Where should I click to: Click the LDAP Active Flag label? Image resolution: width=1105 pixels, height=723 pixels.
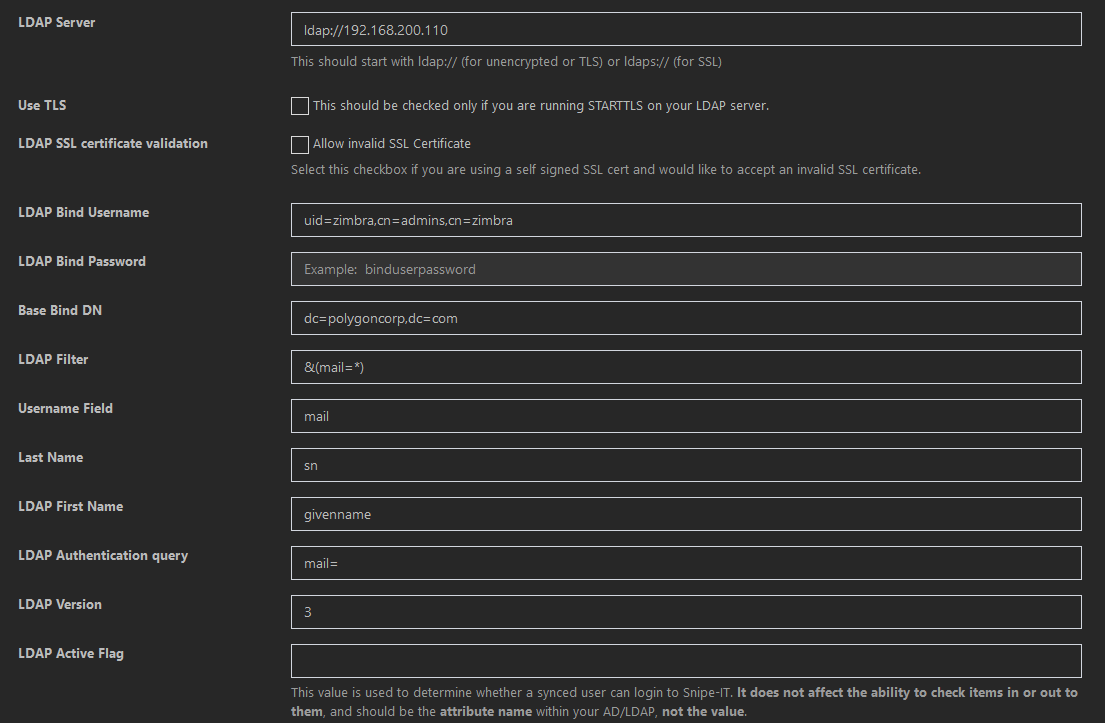[71, 653]
